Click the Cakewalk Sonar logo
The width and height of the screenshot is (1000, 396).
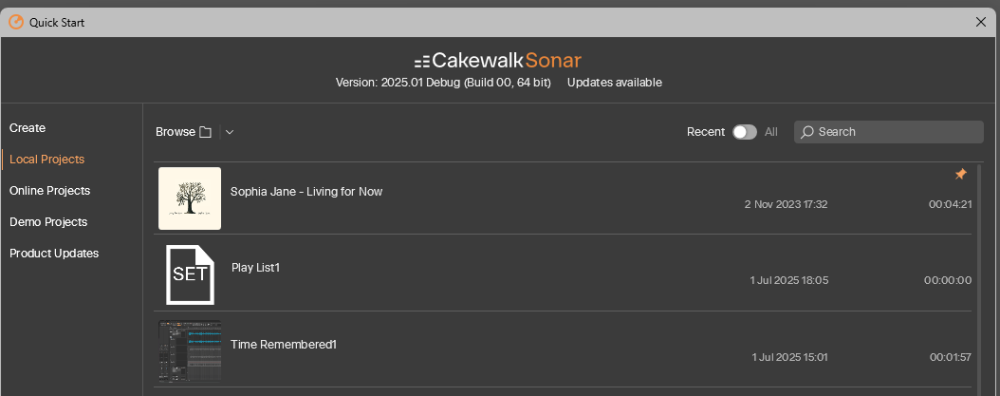[497, 61]
